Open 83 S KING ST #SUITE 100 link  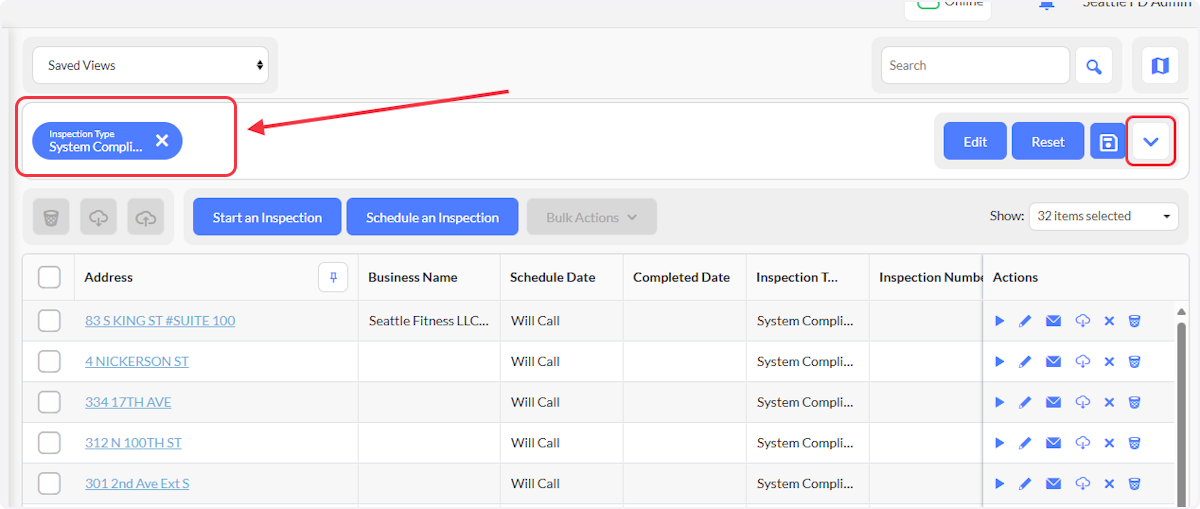(160, 321)
